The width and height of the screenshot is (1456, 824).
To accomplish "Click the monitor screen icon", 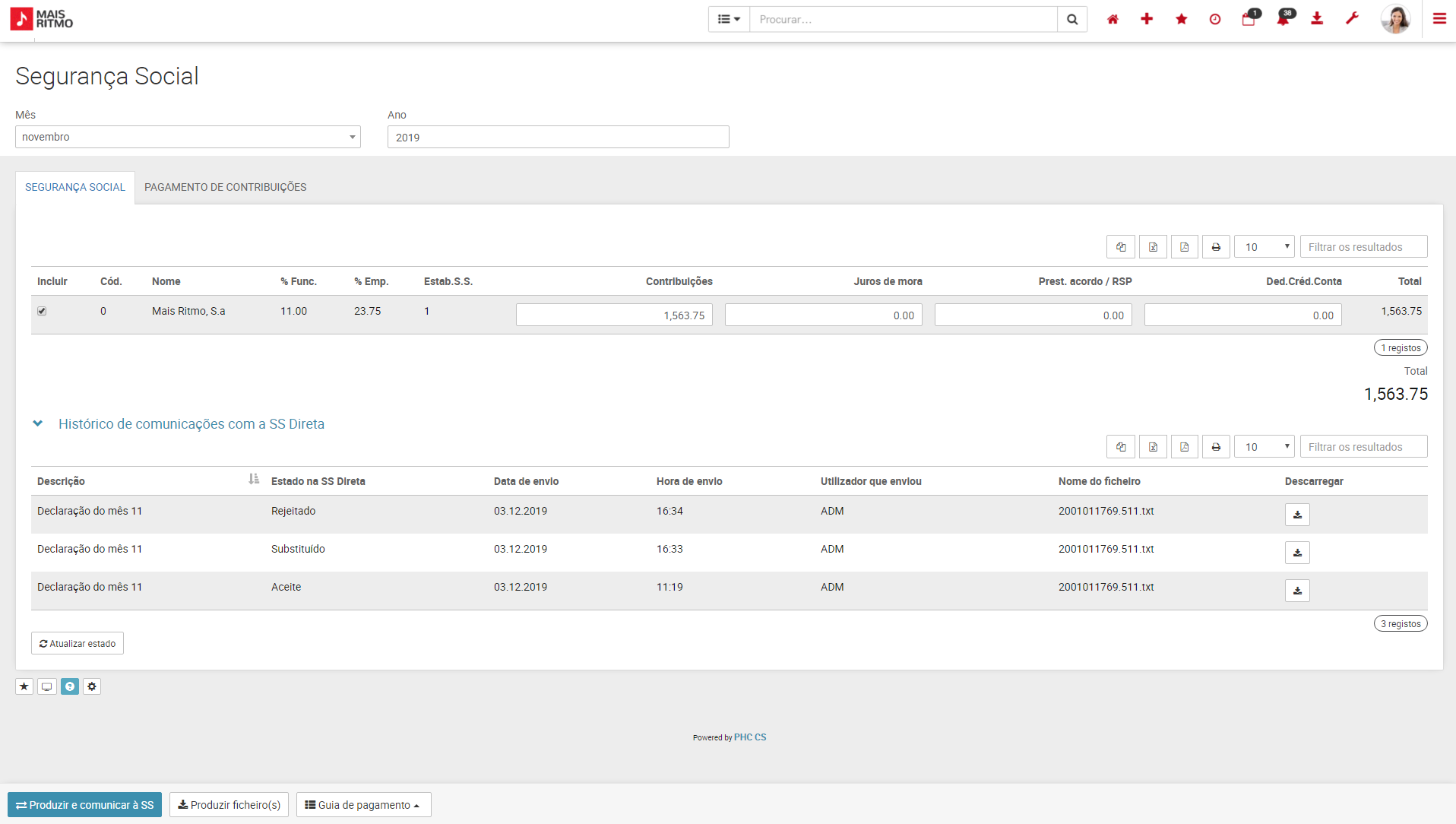I will 47,686.
